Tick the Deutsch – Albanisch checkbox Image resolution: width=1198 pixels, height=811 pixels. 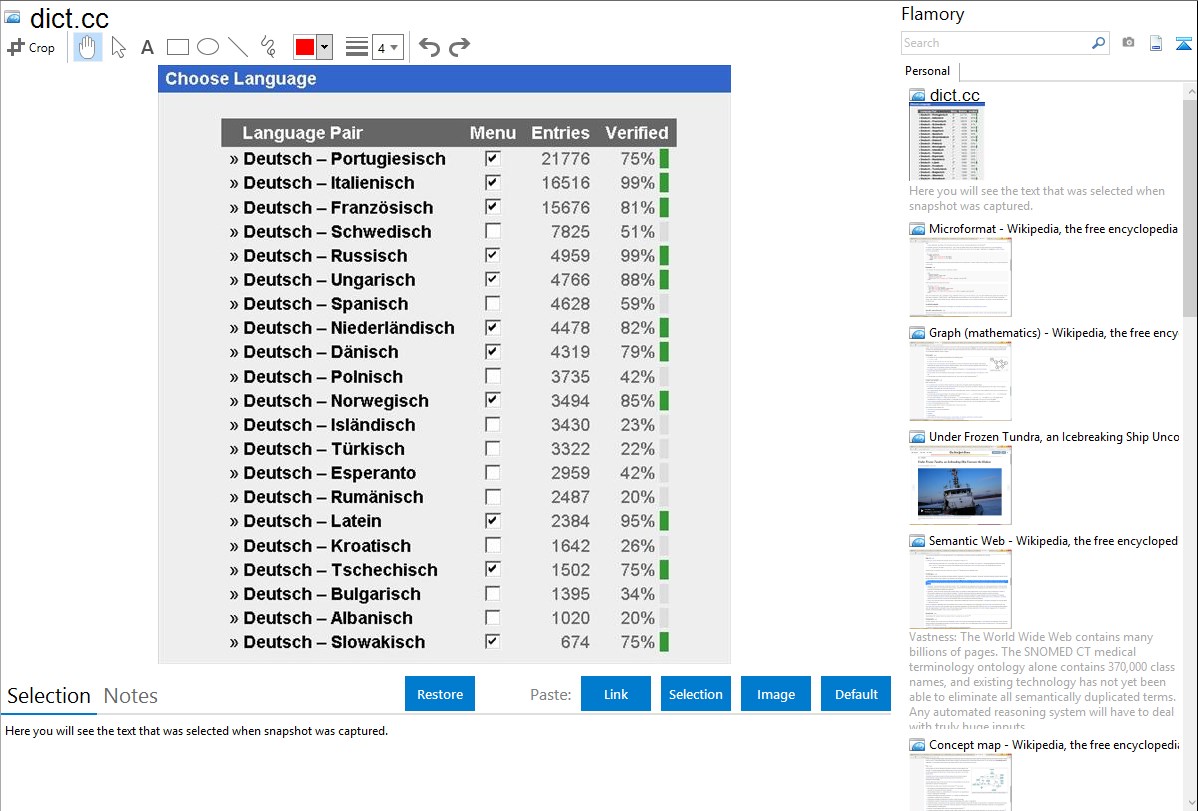tap(492, 617)
